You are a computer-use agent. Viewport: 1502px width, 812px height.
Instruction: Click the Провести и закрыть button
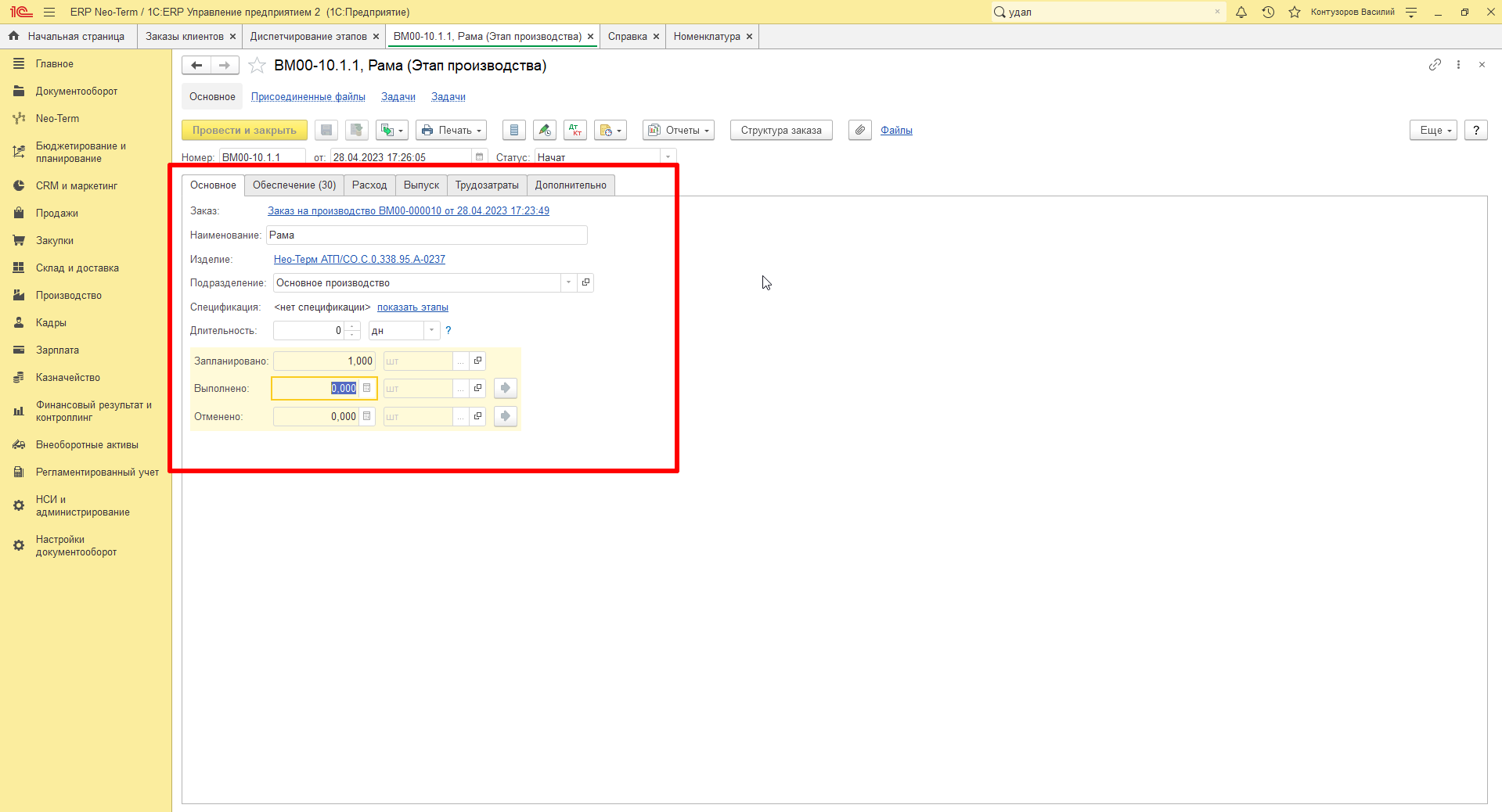(244, 130)
